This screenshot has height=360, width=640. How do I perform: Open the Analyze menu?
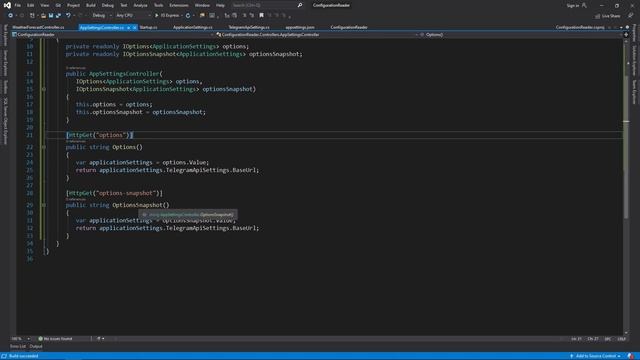(x=140, y=5)
